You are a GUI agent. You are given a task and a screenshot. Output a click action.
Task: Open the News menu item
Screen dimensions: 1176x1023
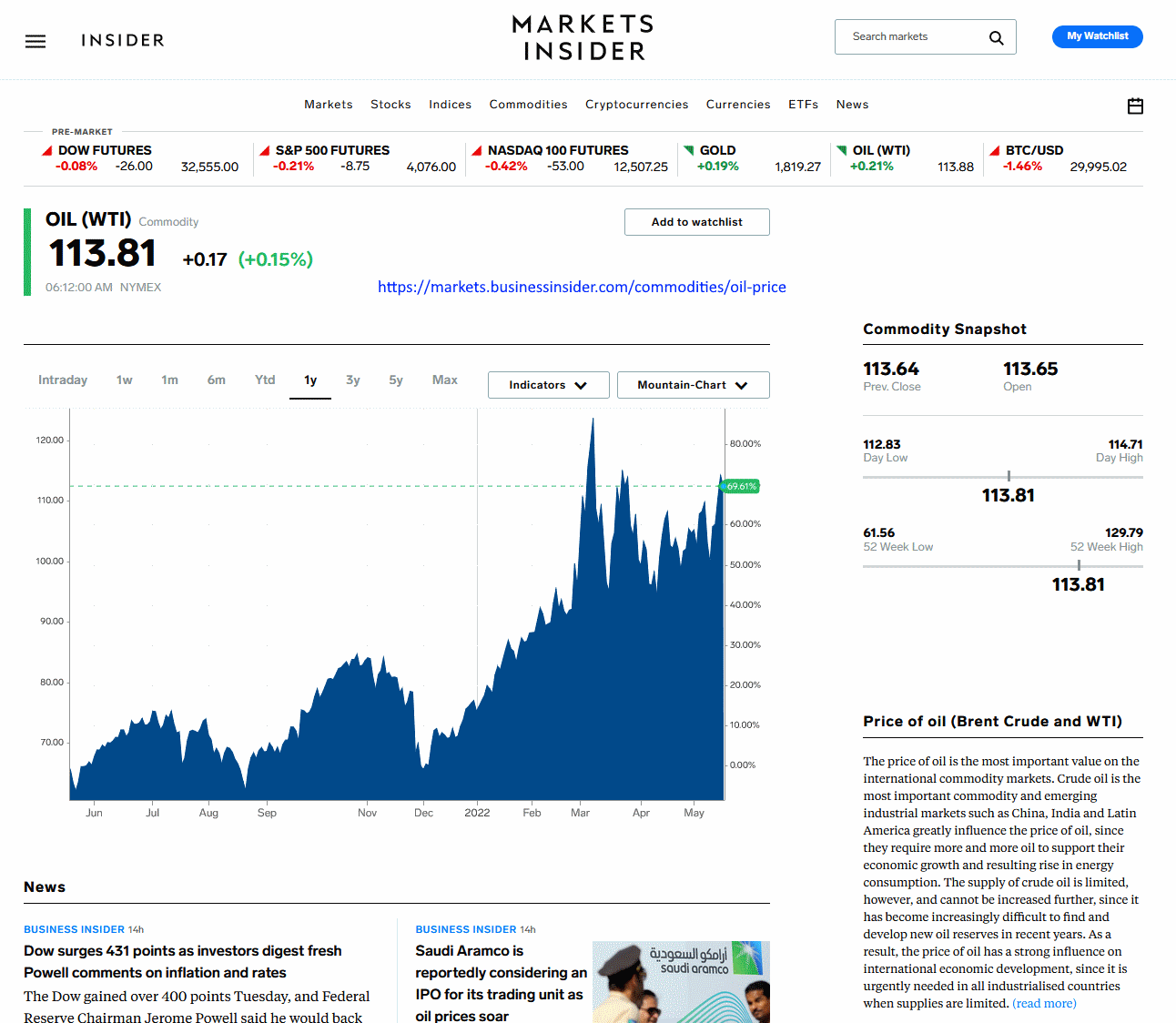[x=853, y=105]
